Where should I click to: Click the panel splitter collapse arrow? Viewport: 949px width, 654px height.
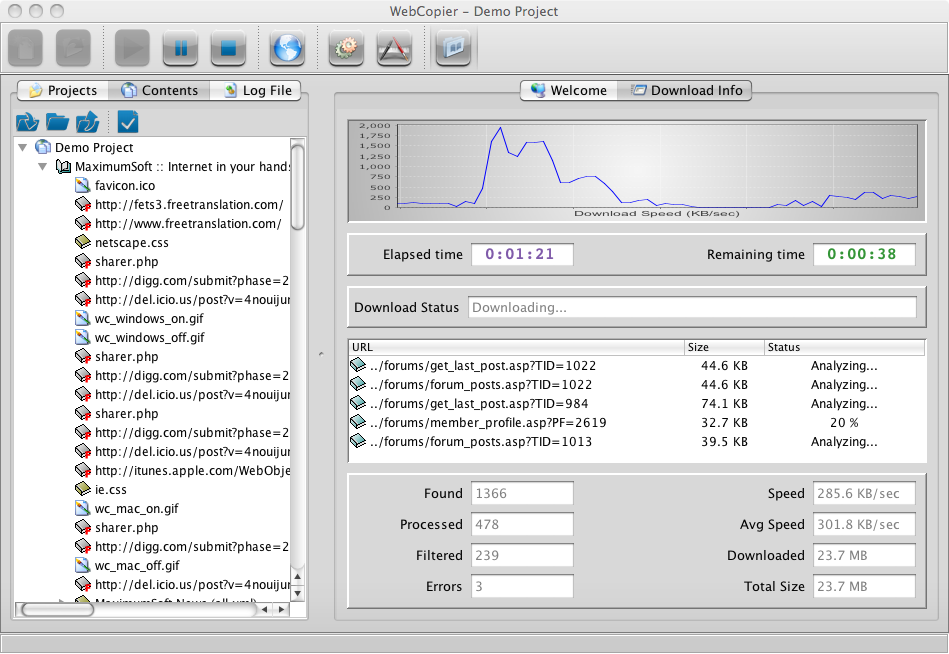(x=320, y=352)
